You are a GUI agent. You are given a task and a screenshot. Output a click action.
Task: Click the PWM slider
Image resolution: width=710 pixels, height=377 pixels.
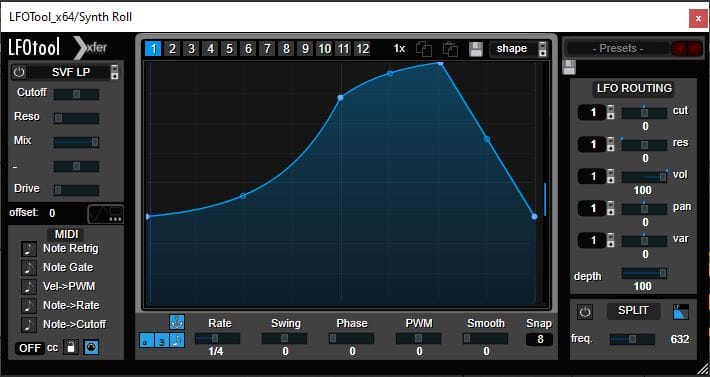pos(418,338)
